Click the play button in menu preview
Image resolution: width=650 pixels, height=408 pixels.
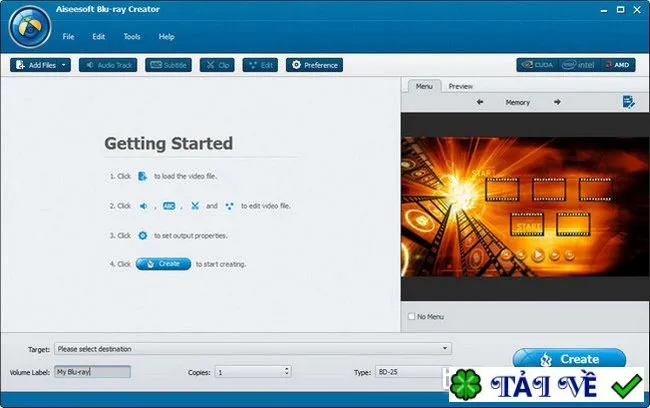[538, 254]
